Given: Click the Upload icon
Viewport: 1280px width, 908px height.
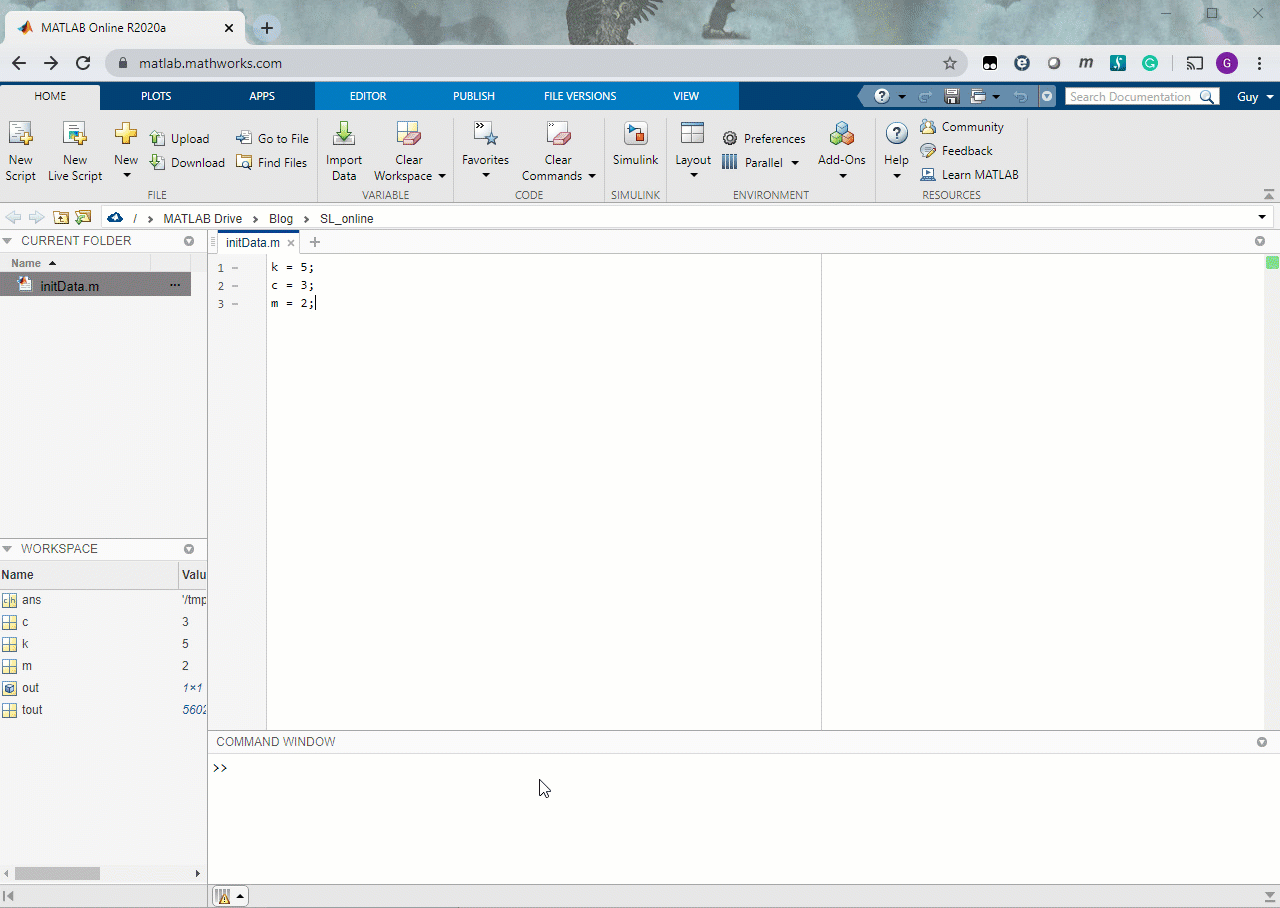Looking at the screenshot, I should click(157, 139).
